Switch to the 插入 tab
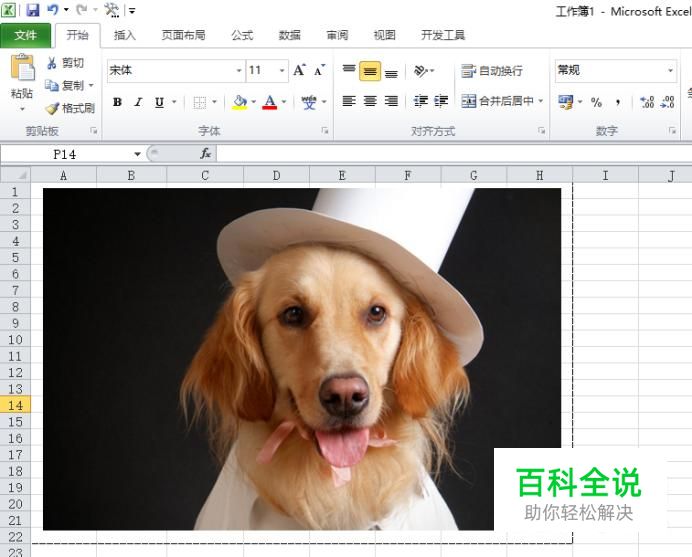 click(x=124, y=35)
